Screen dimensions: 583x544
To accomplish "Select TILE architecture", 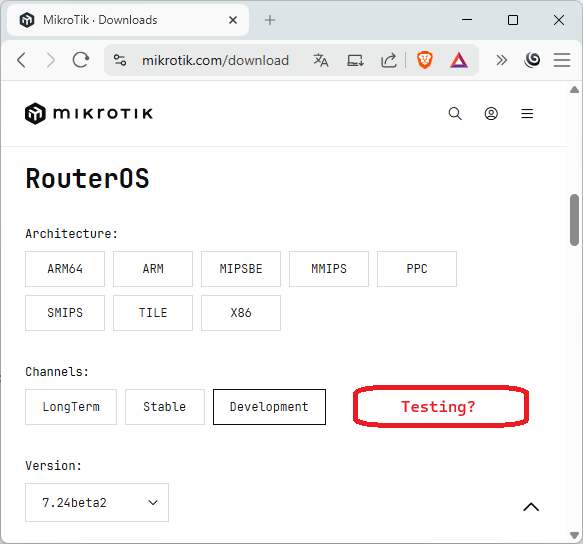I will pyautogui.click(x=153, y=313).
